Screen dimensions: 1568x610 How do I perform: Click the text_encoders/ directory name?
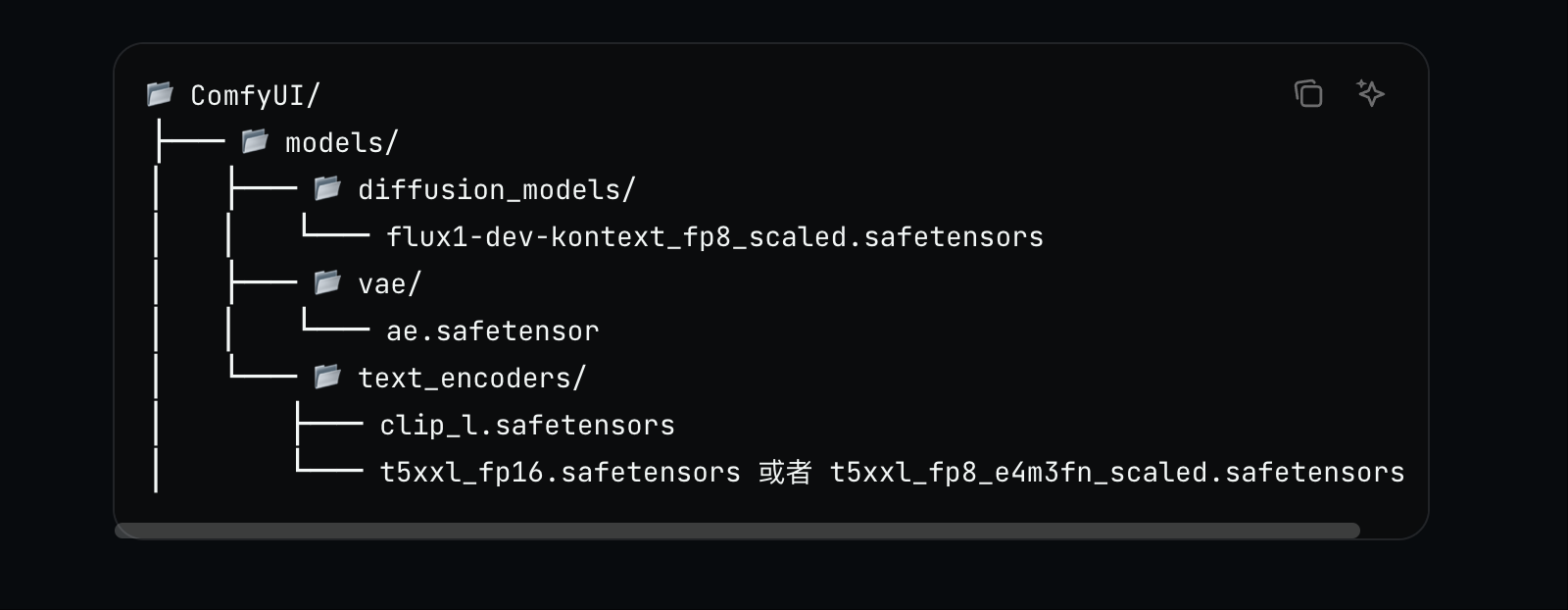pos(471,379)
